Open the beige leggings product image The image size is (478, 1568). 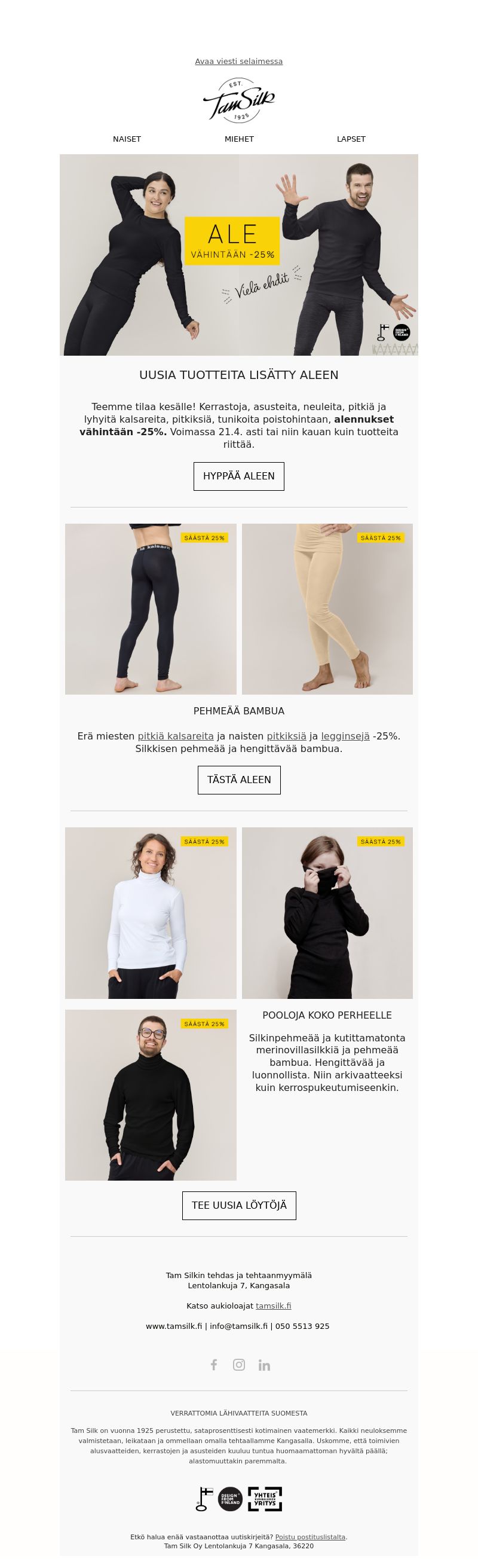click(x=327, y=609)
